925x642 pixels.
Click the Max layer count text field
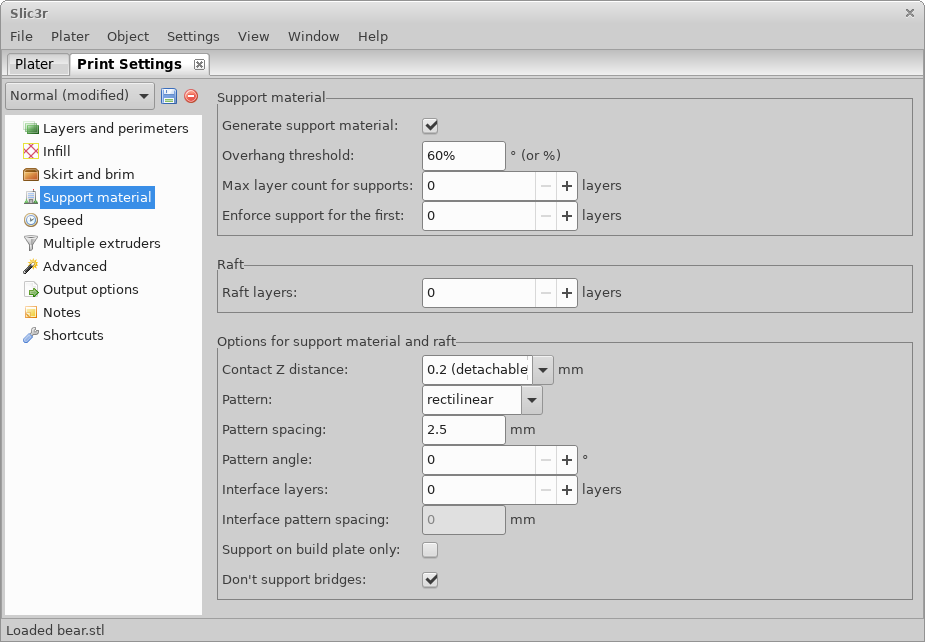tap(479, 186)
